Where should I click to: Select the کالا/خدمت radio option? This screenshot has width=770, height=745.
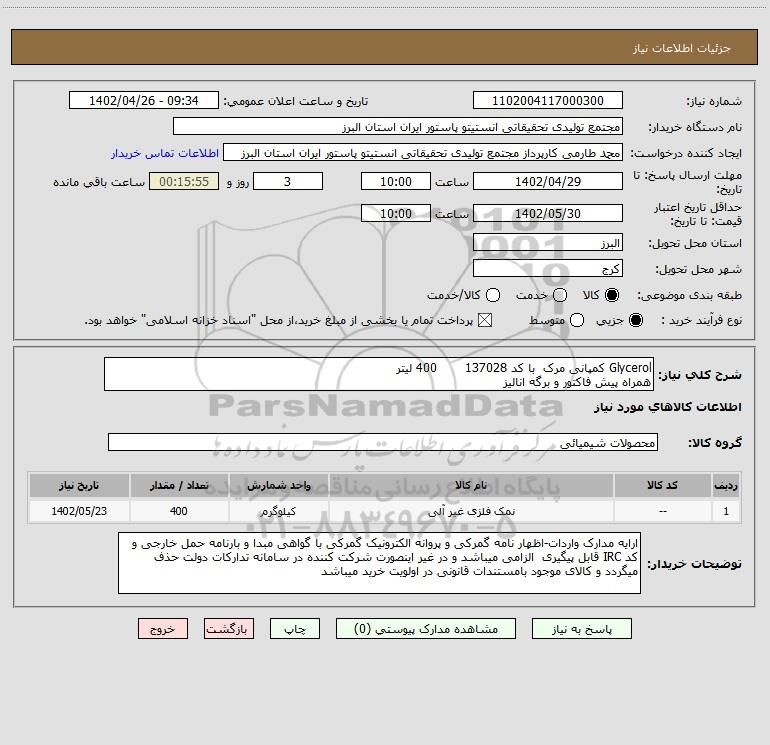coord(493,295)
